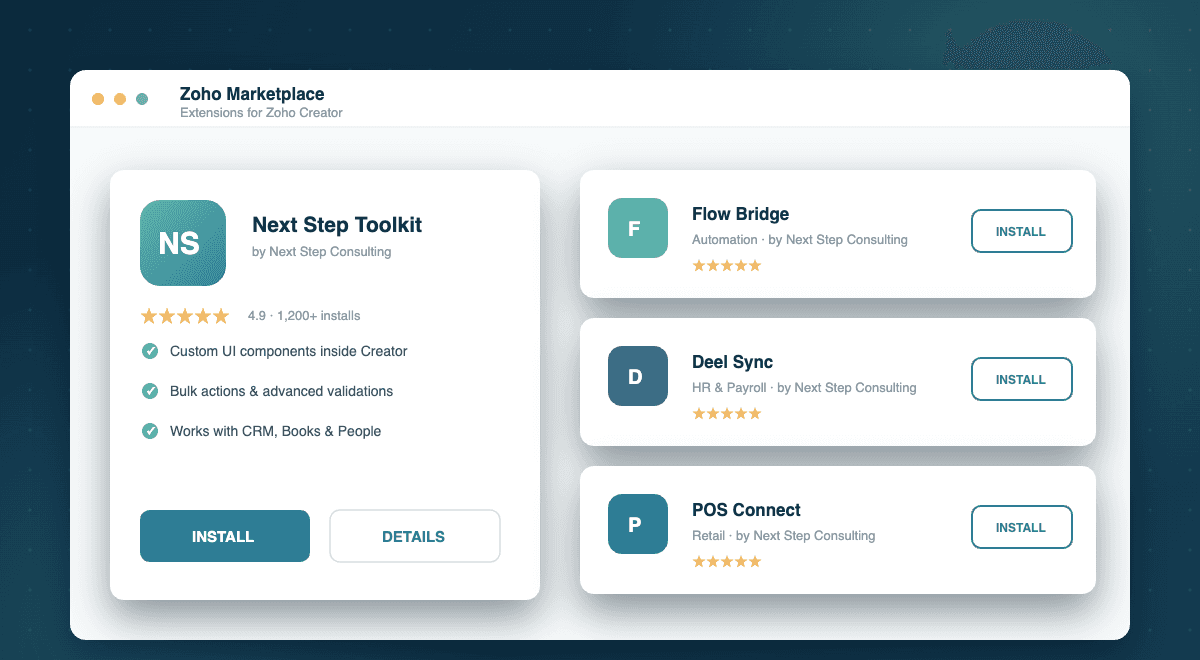Click 'Works with CRM, Books & People' text
1200x660 pixels.
[276, 431]
